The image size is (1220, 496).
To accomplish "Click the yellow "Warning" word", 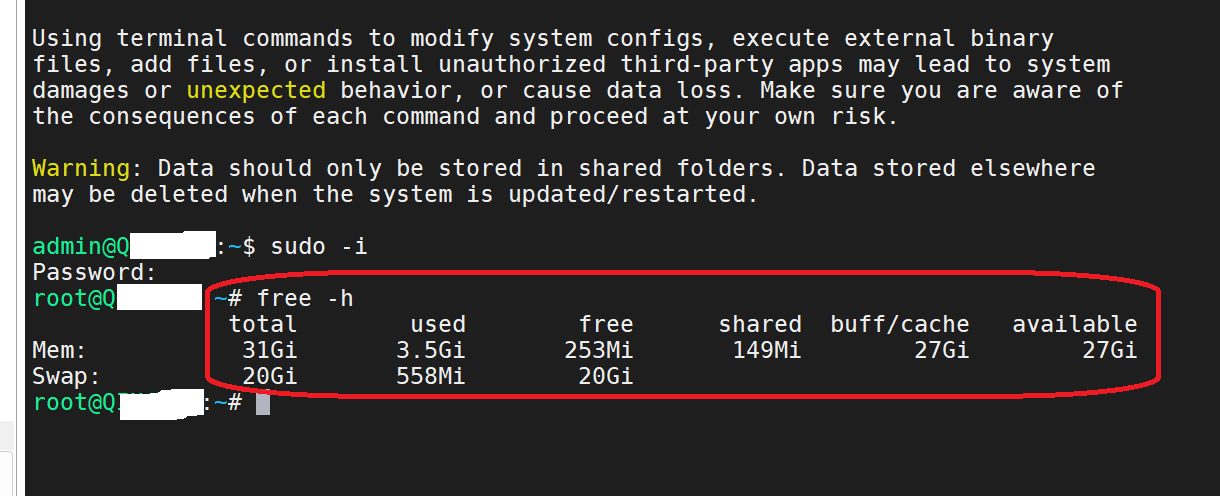I will point(81,168).
